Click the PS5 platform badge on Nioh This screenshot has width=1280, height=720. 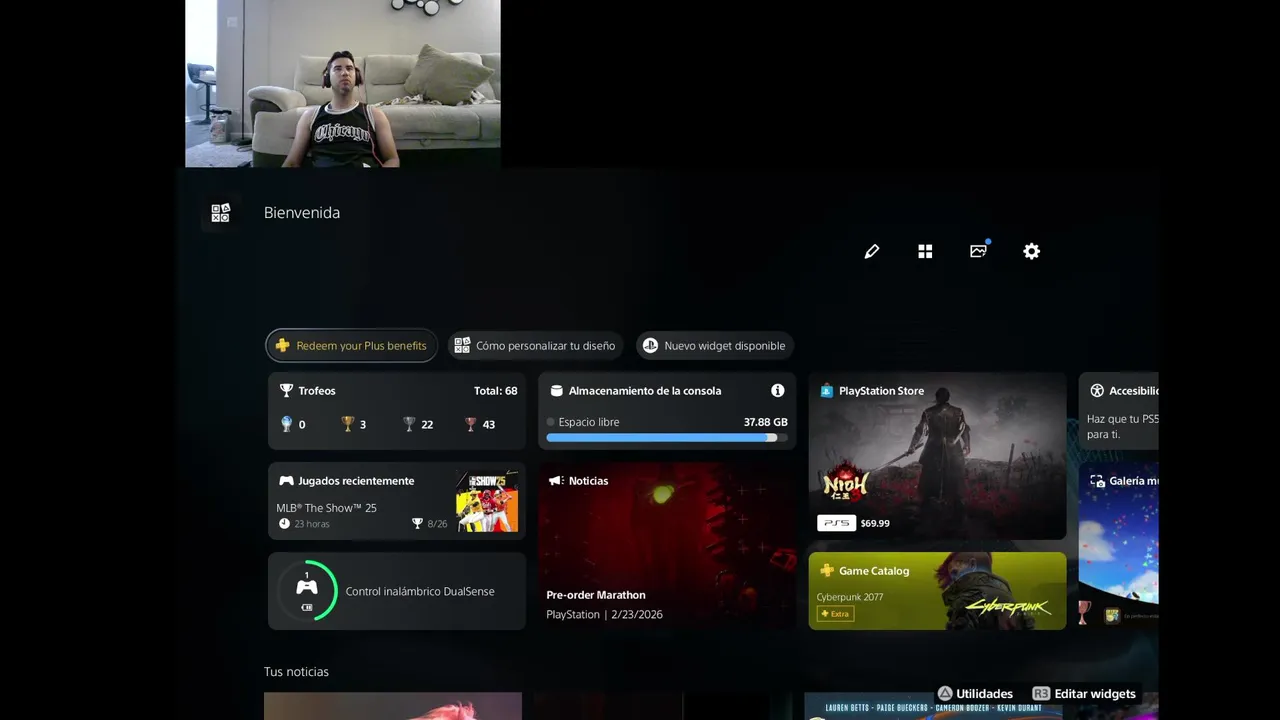point(836,523)
